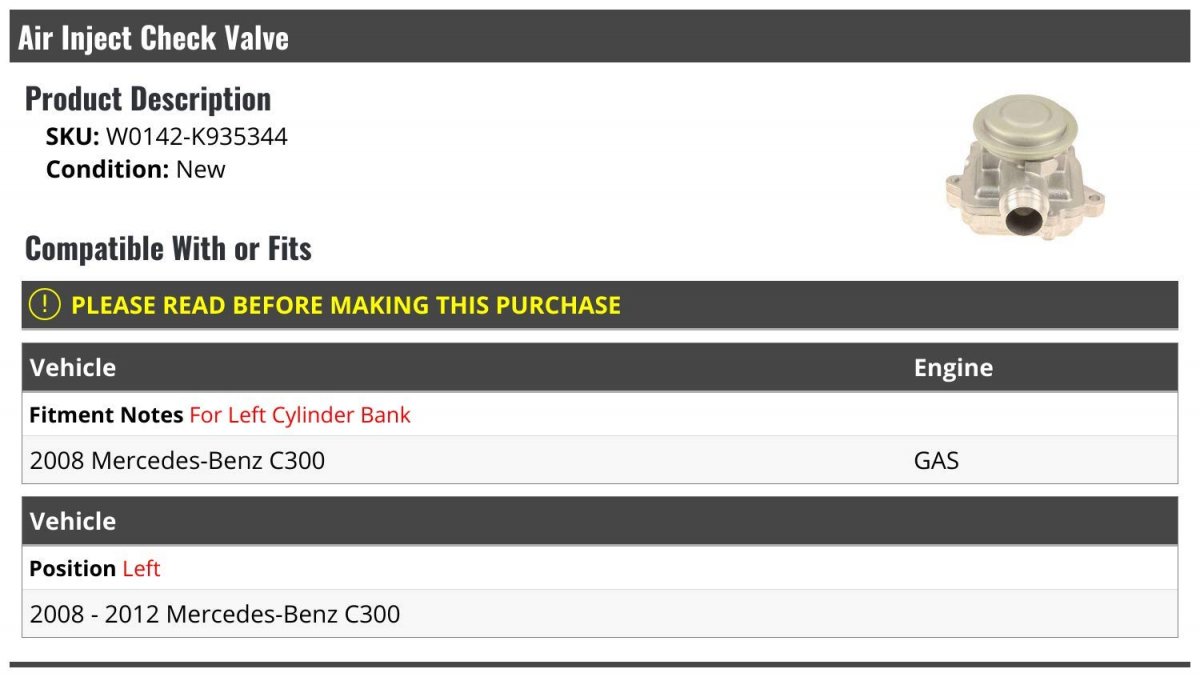1200x677 pixels.
Task: Click the red 'Left' position value
Action: pos(141,568)
